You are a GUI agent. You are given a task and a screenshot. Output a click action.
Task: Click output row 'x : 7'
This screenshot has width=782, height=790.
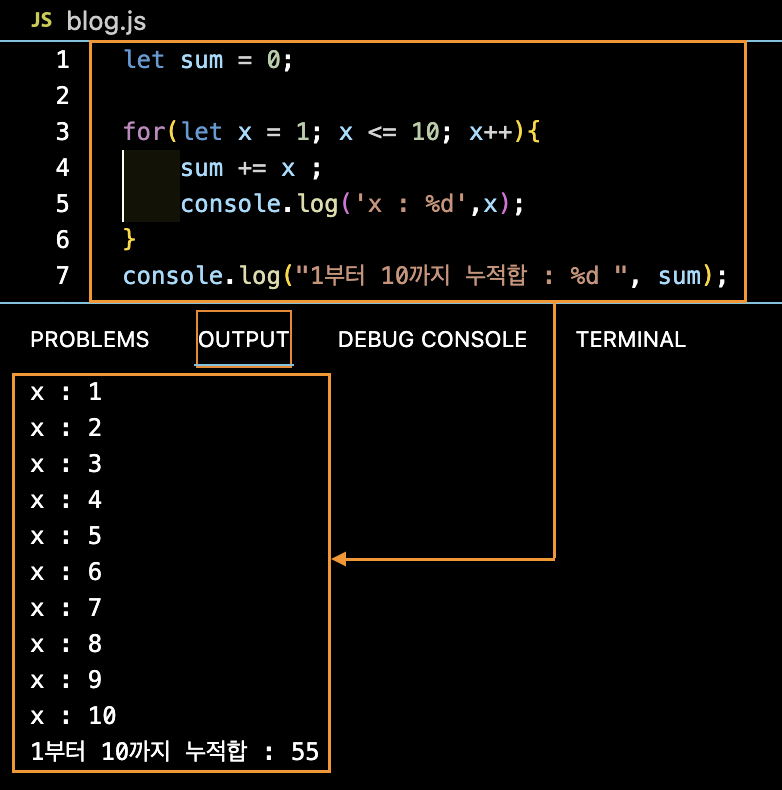point(66,608)
